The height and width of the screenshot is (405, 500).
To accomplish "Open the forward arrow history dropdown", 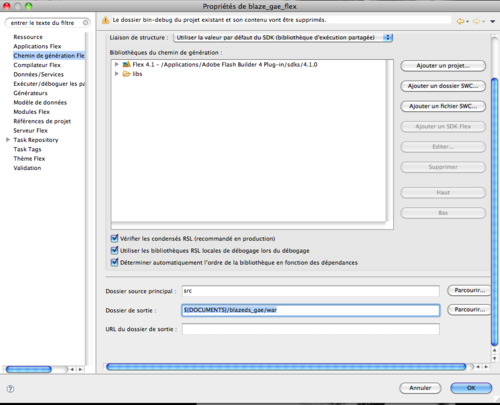I will tap(484, 22).
